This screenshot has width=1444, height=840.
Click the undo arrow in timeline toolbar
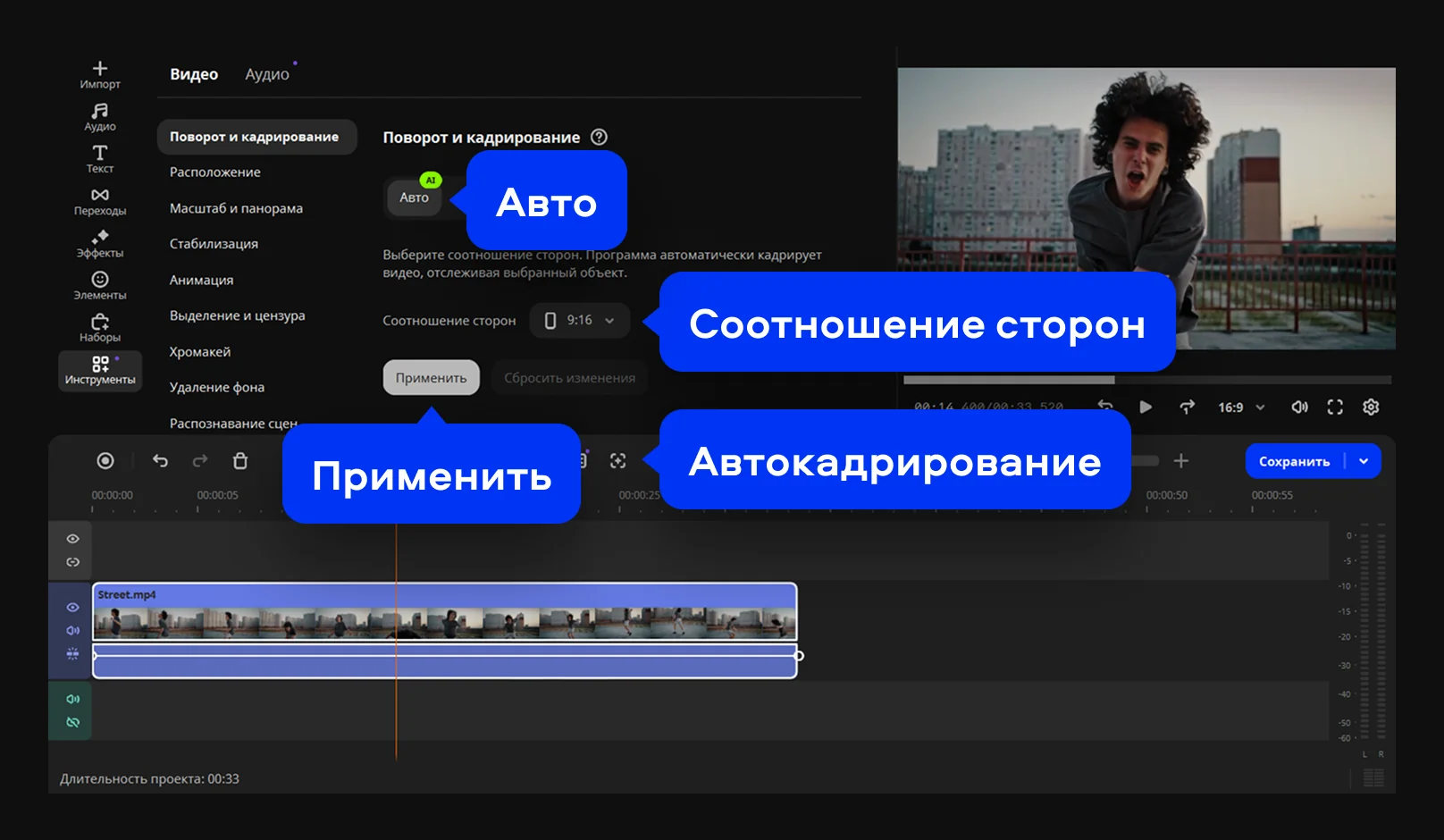[x=160, y=461]
